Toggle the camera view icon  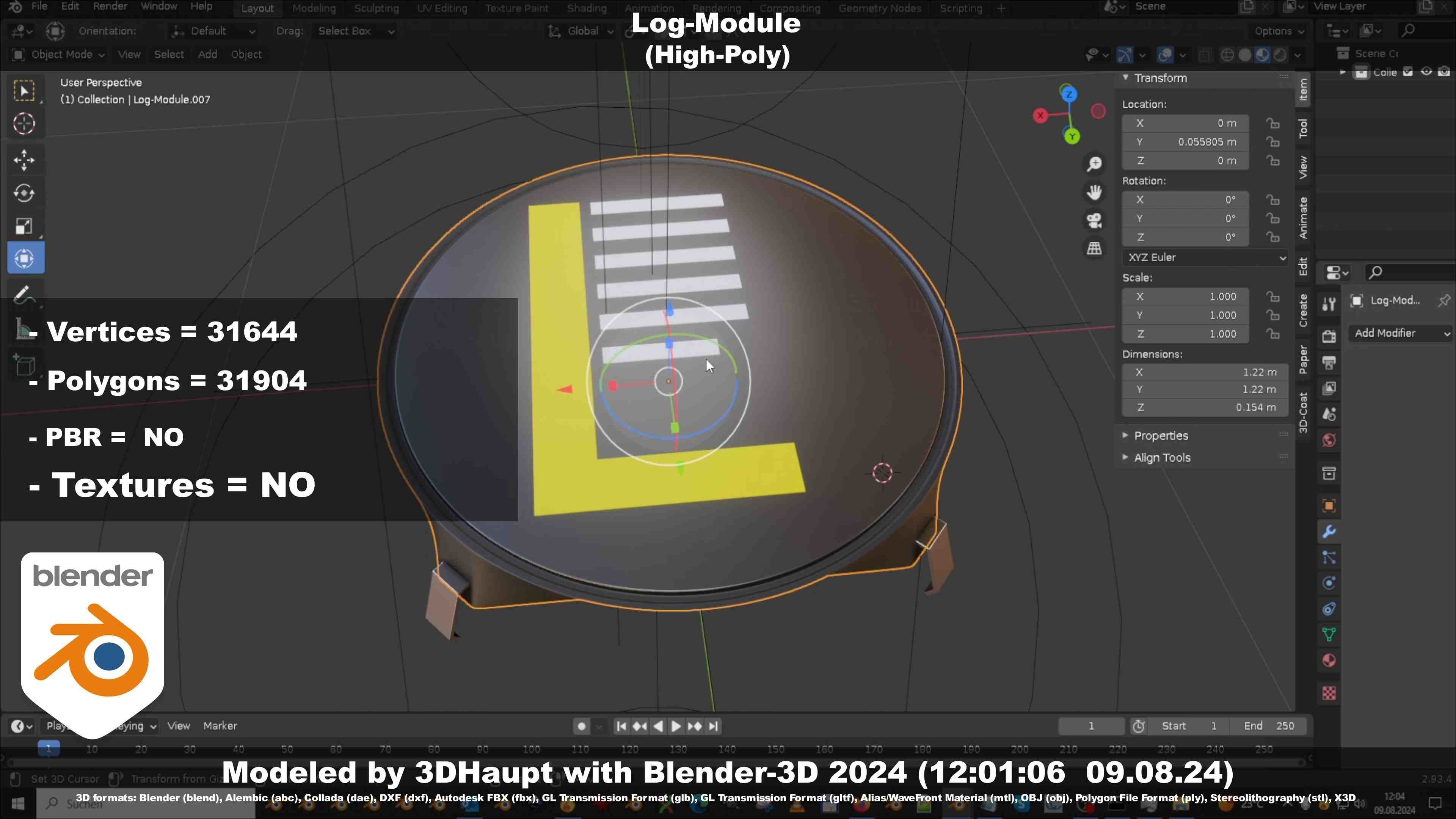1094,220
